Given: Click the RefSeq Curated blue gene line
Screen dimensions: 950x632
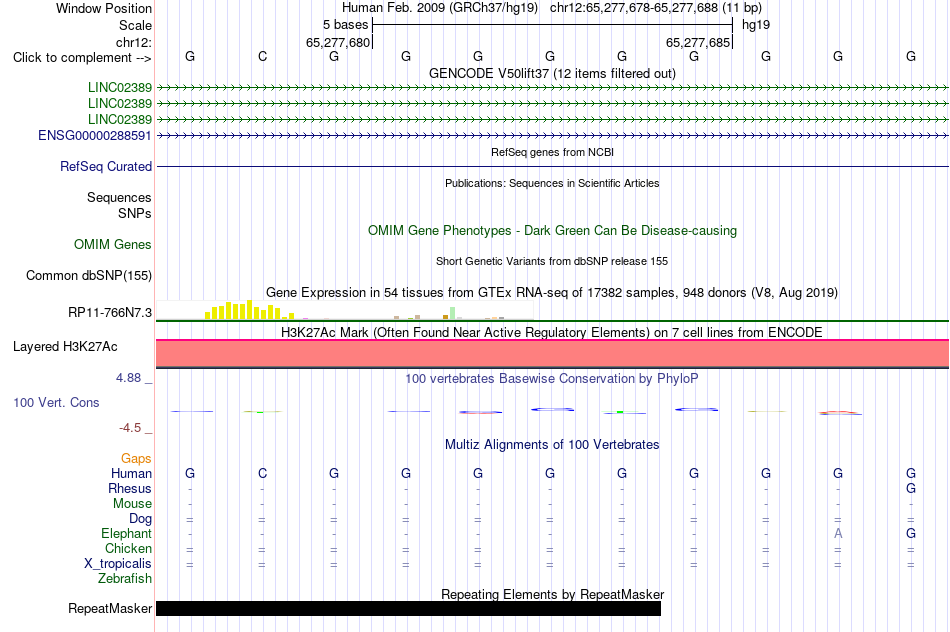Looking at the screenshot, I should (x=552, y=166).
